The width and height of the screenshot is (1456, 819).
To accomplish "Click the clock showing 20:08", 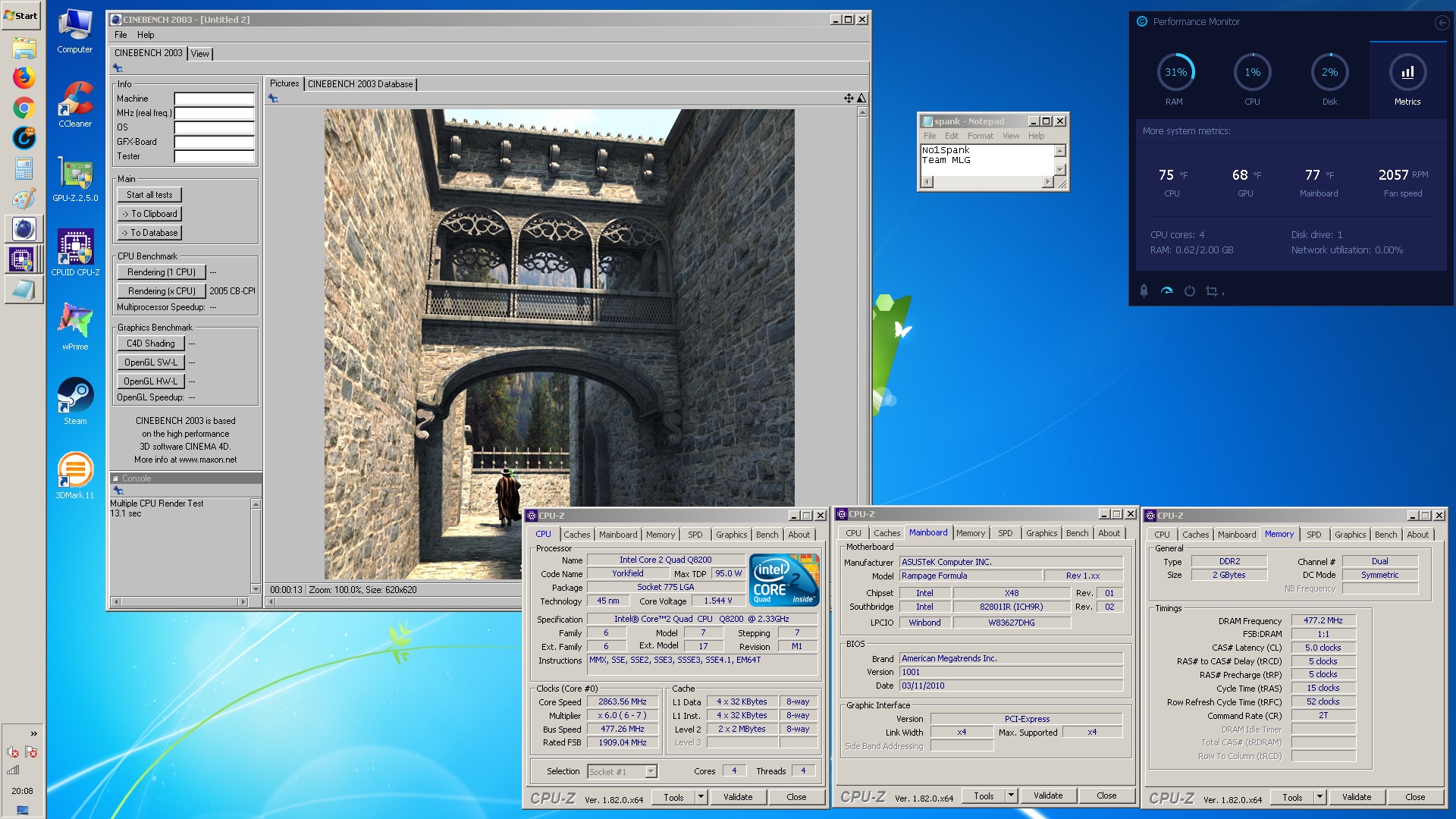I will (22, 791).
